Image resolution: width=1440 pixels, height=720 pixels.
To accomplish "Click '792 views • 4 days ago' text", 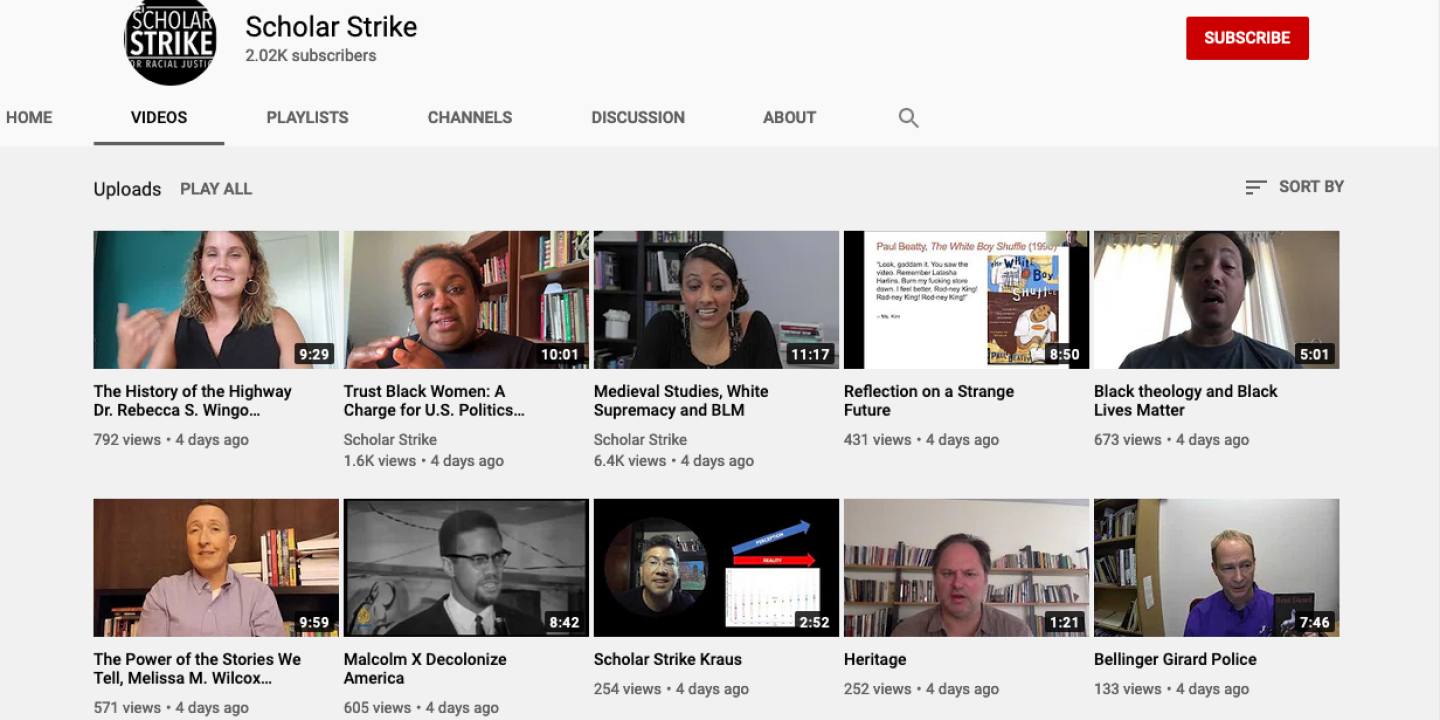I will tap(171, 440).
